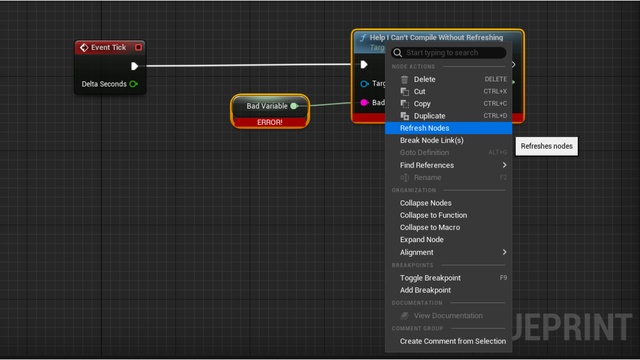
Task: Click the blue Target input pin
Action: coord(364,84)
